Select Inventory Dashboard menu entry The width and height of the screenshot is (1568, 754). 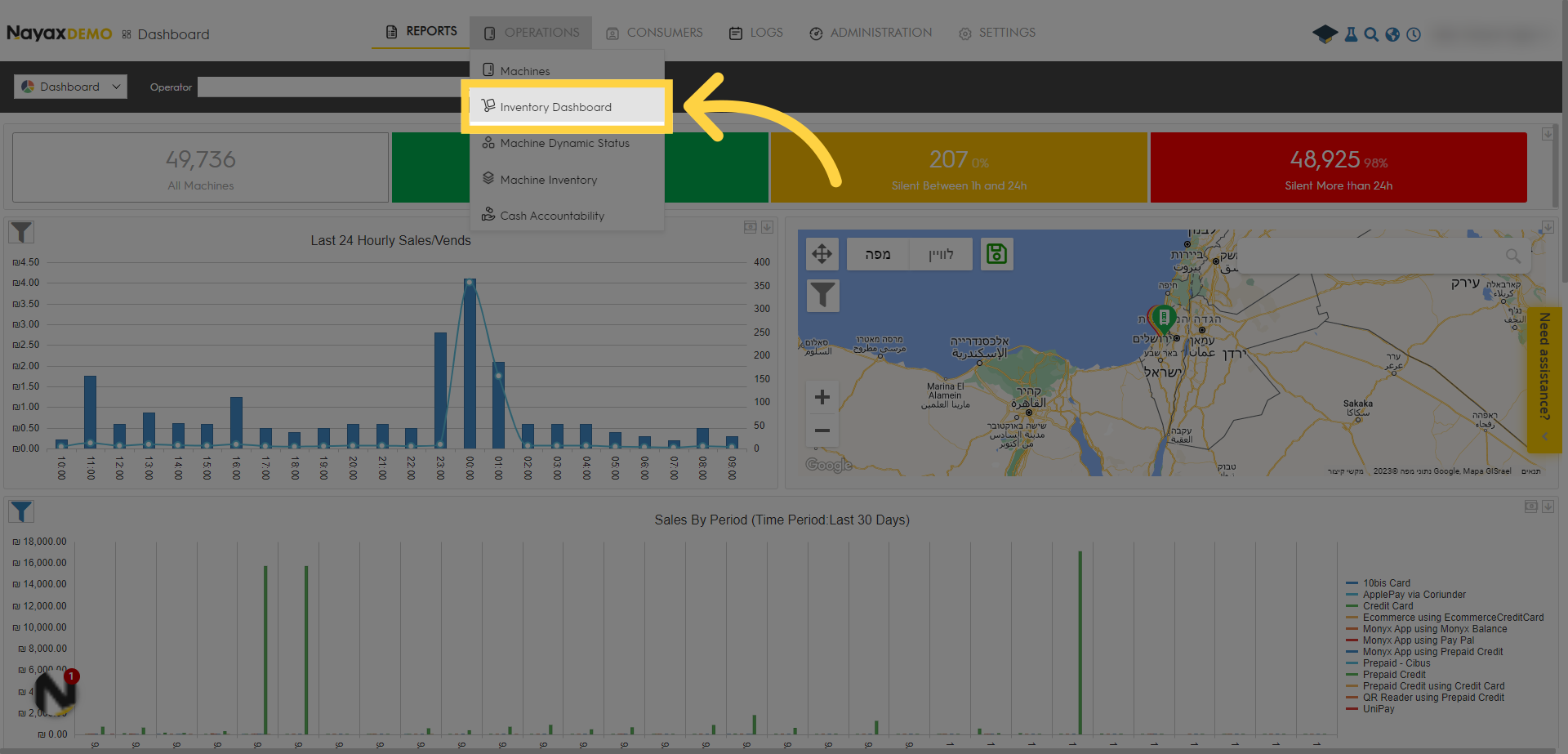click(x=567, y=107)
